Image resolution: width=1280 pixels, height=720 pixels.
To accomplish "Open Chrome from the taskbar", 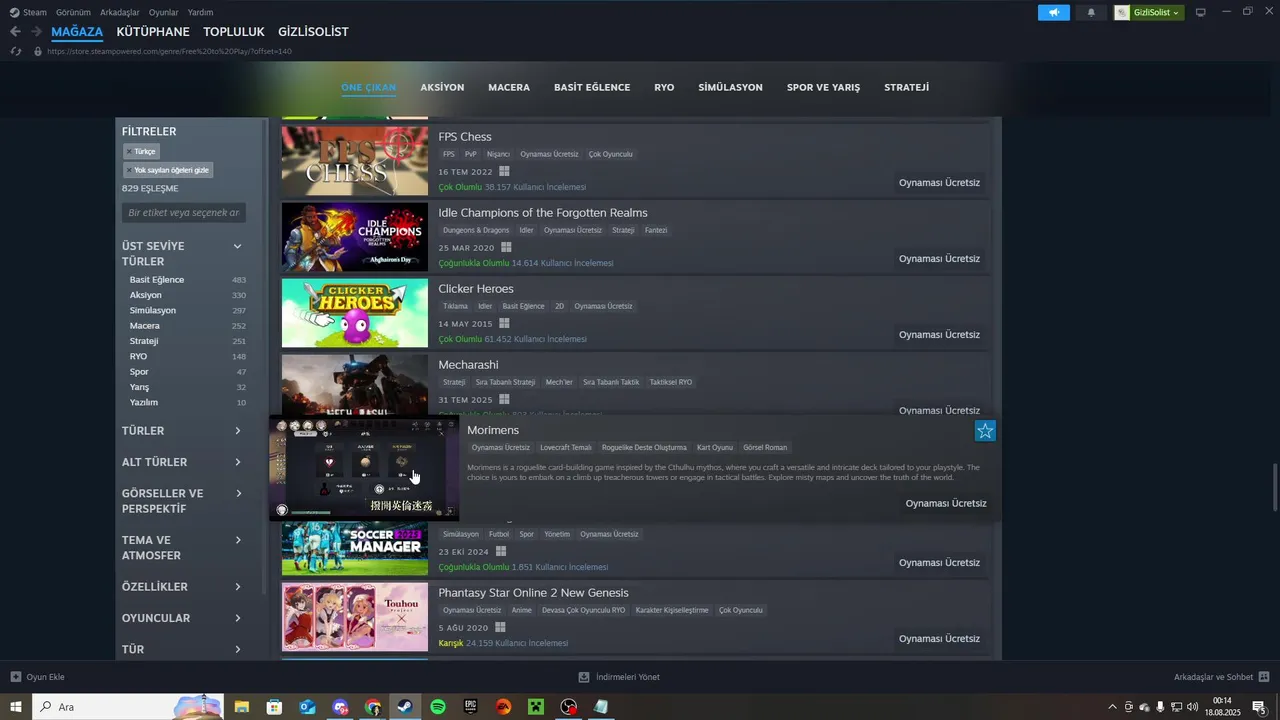I will coord(372,707).
